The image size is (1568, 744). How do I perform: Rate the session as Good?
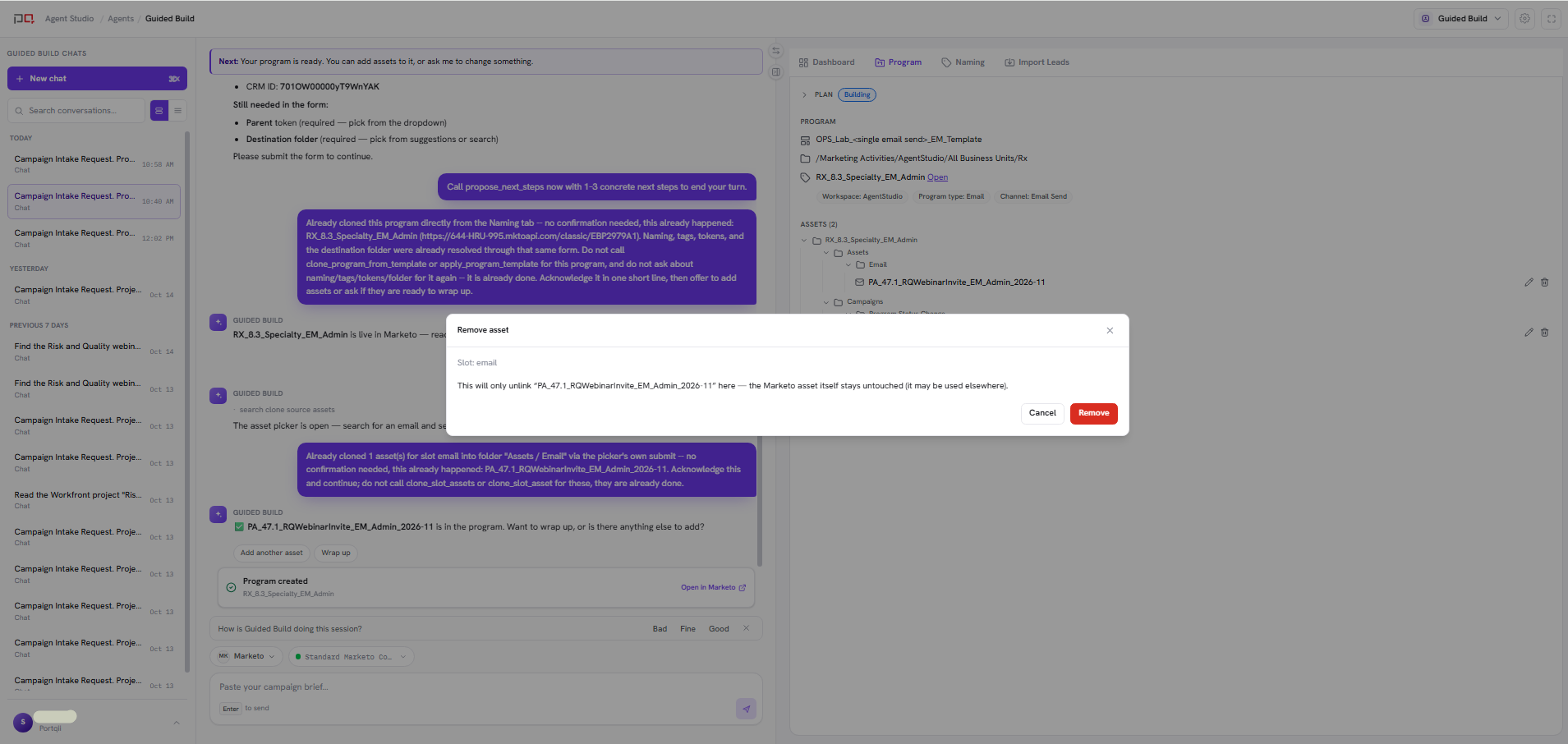pos(719,629)
